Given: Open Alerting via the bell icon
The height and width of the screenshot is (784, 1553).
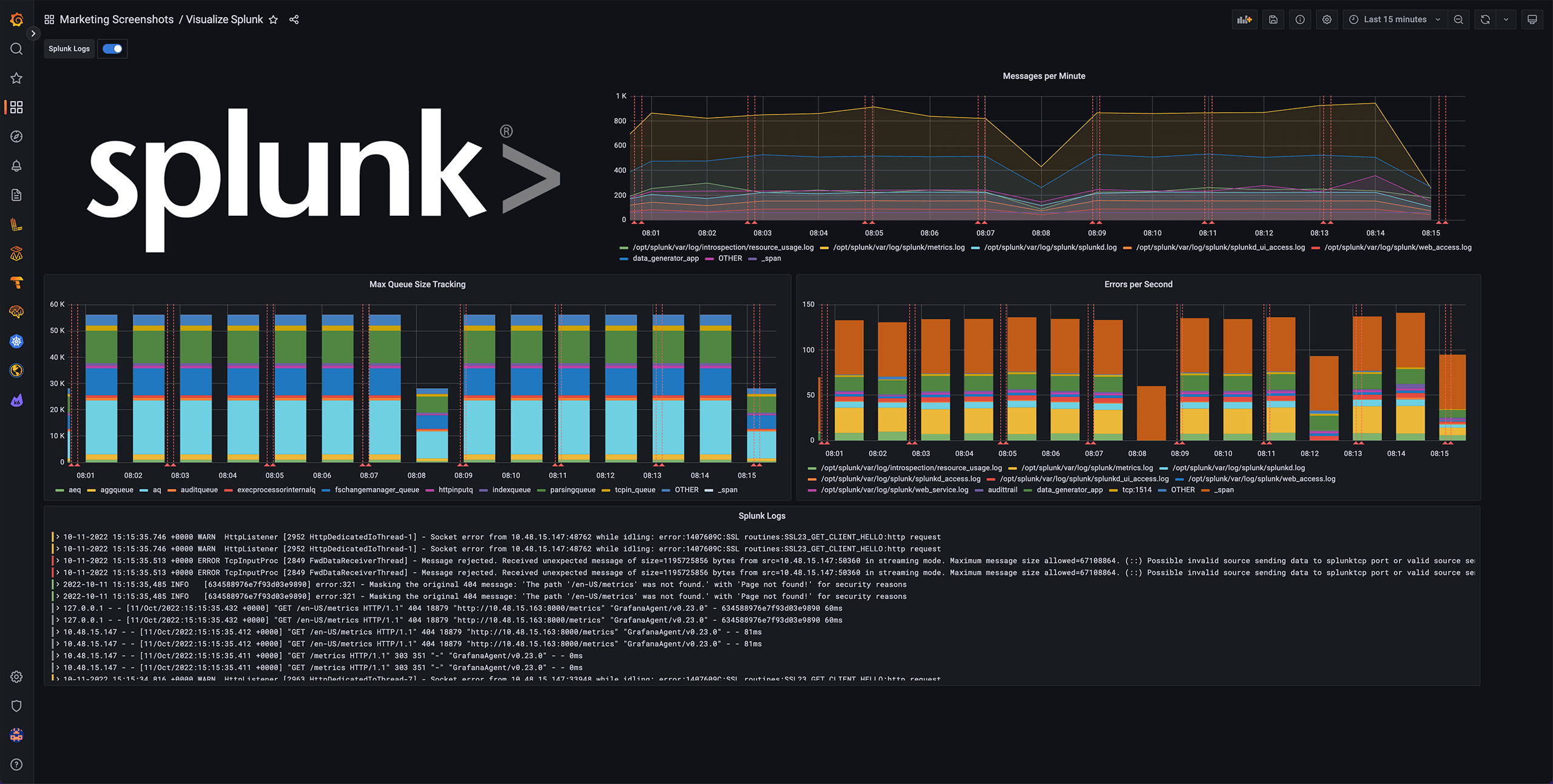Looking at the screenshot, I should point(16,166).
